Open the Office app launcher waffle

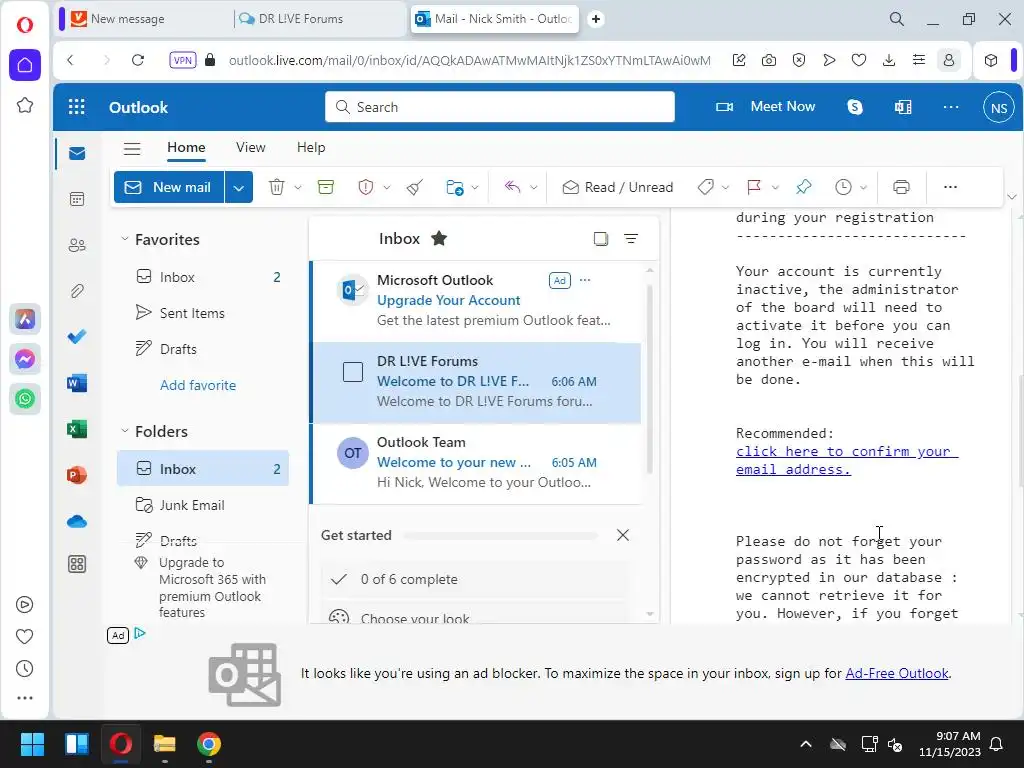pyautogui.click(x=76, y=107)
